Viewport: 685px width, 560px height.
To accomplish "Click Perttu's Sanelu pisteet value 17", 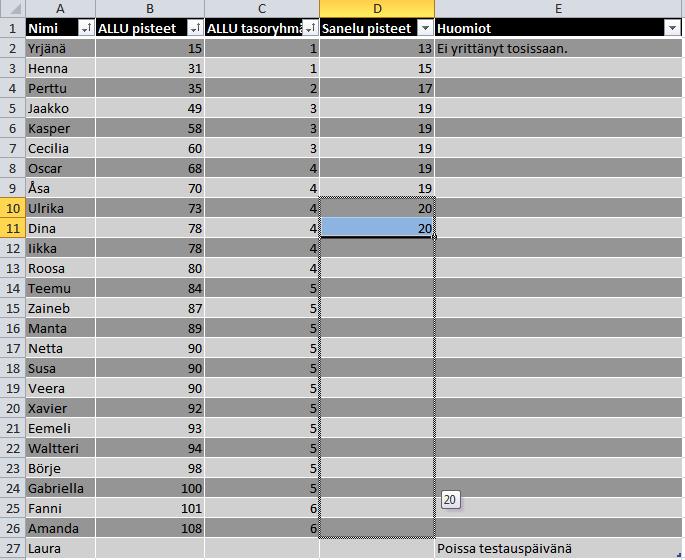I will [x=377, y=88].
